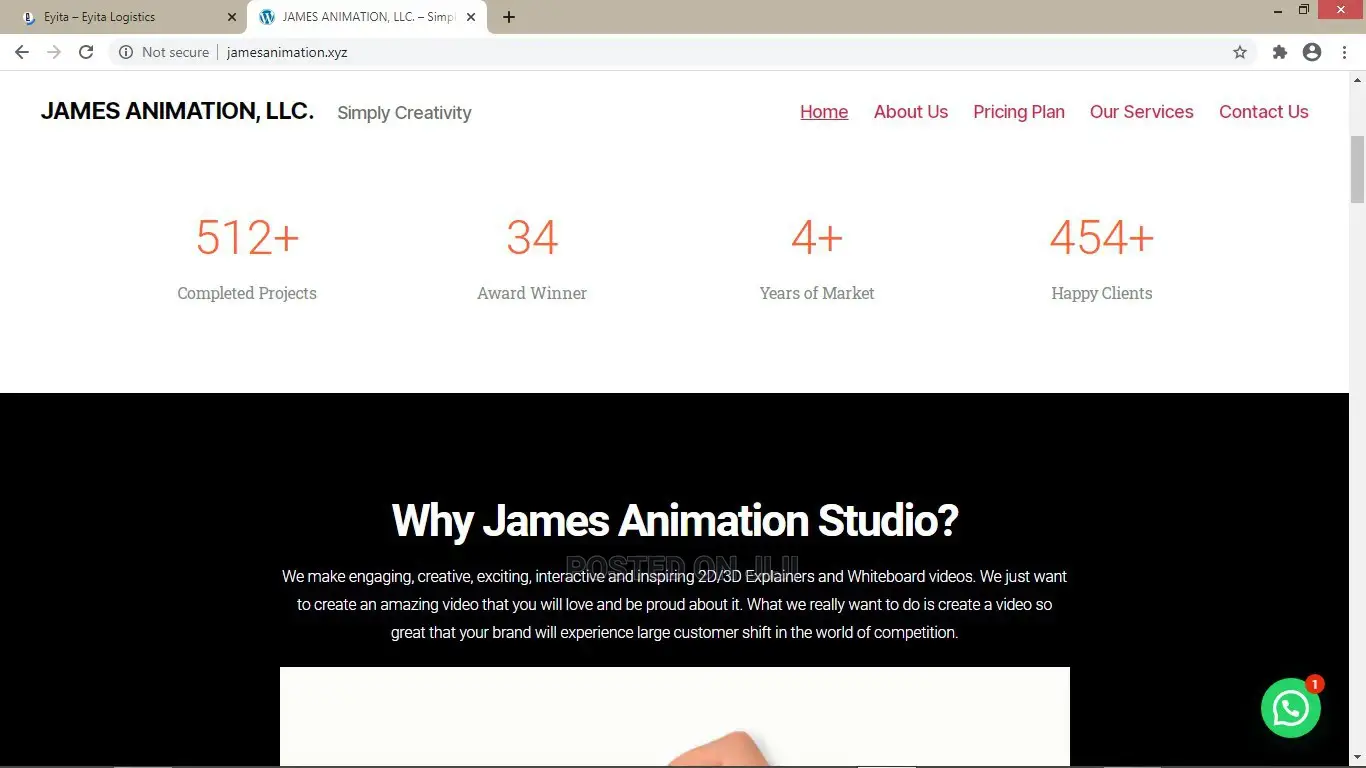Close the Eyita Logistics tab
Image resolution: width=1366 pixels, height=768 pixels.
(231, 17)
